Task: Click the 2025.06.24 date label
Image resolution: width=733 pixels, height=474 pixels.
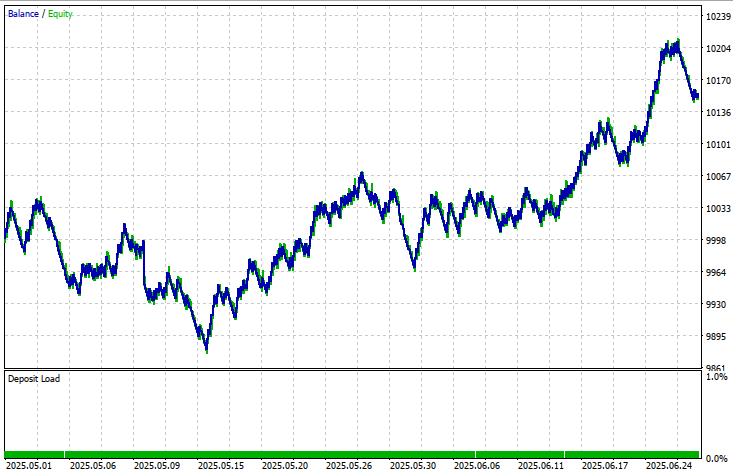Action: pyautogui.click(x=669, y=466)
